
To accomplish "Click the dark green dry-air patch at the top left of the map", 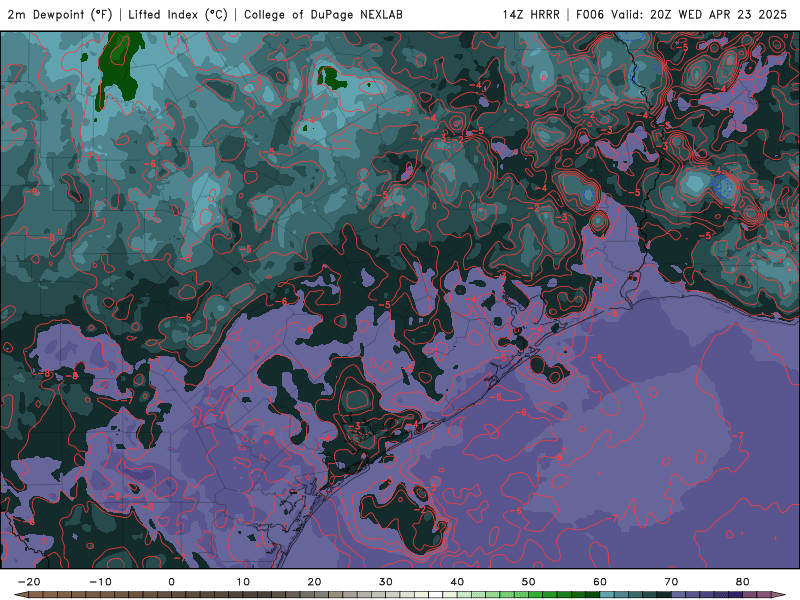I will coord(118,66).
